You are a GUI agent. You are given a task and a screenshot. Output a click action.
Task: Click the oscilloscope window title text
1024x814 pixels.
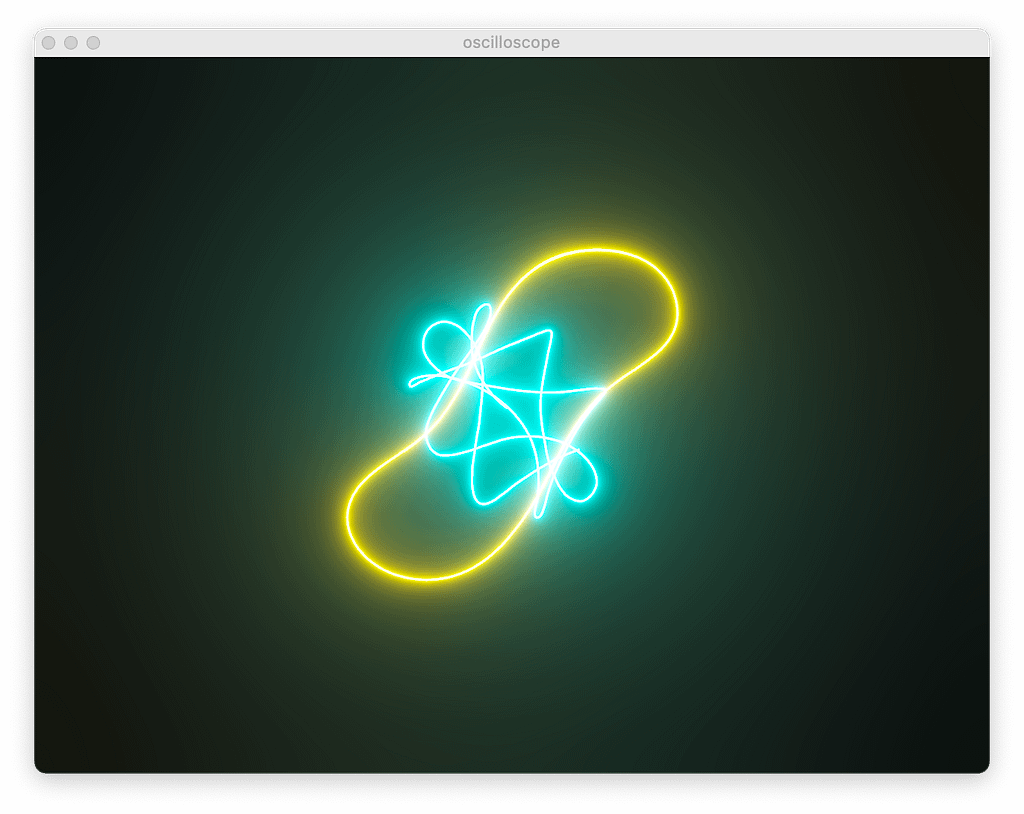pos(511,43)
